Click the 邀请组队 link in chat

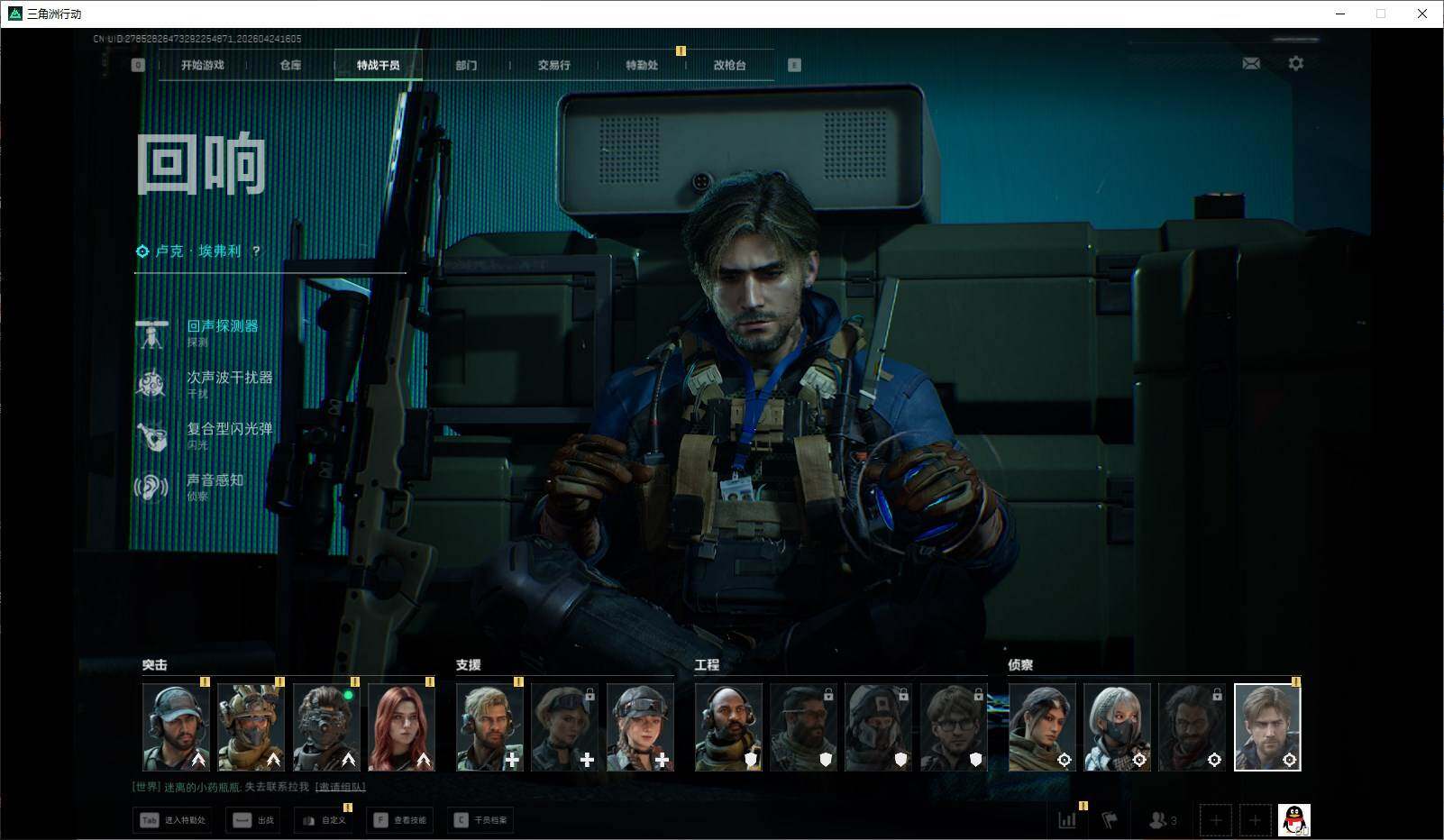340,787
